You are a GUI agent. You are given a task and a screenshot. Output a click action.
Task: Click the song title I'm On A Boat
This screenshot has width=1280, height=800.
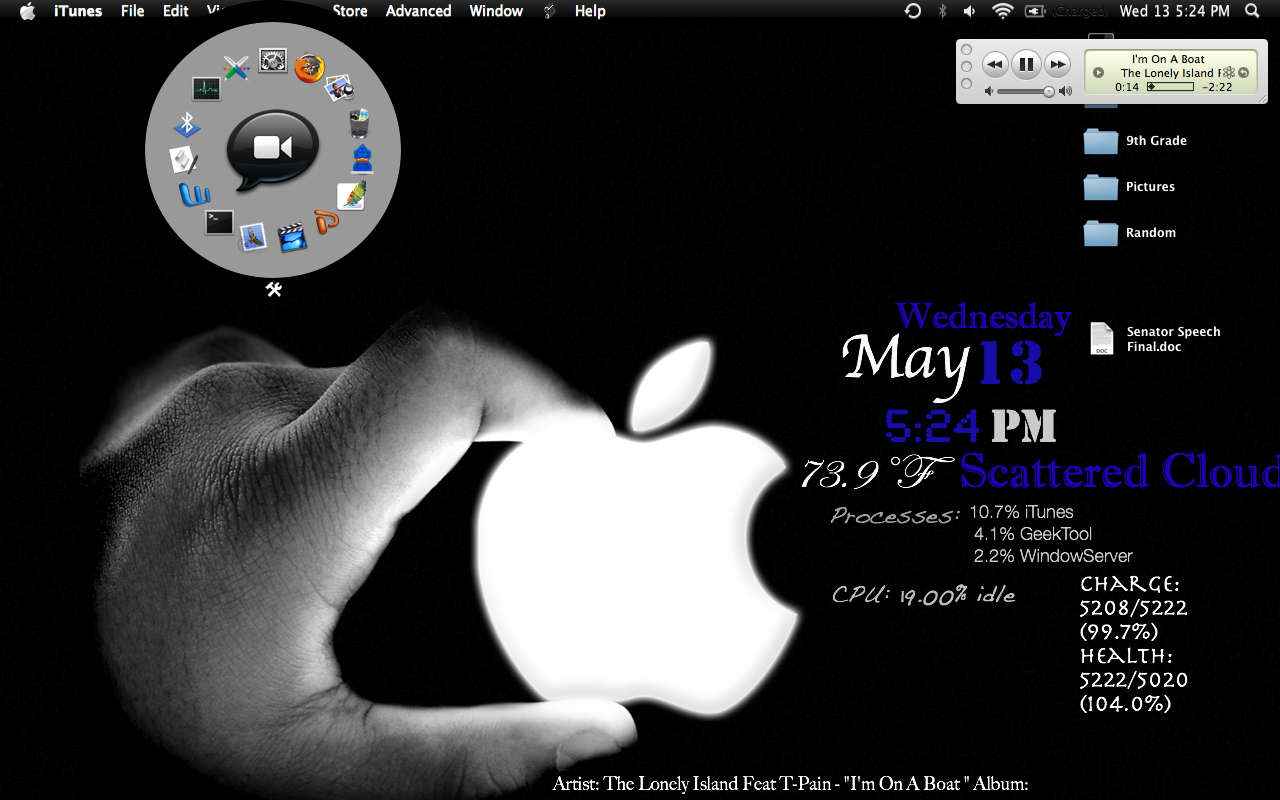1168,59
